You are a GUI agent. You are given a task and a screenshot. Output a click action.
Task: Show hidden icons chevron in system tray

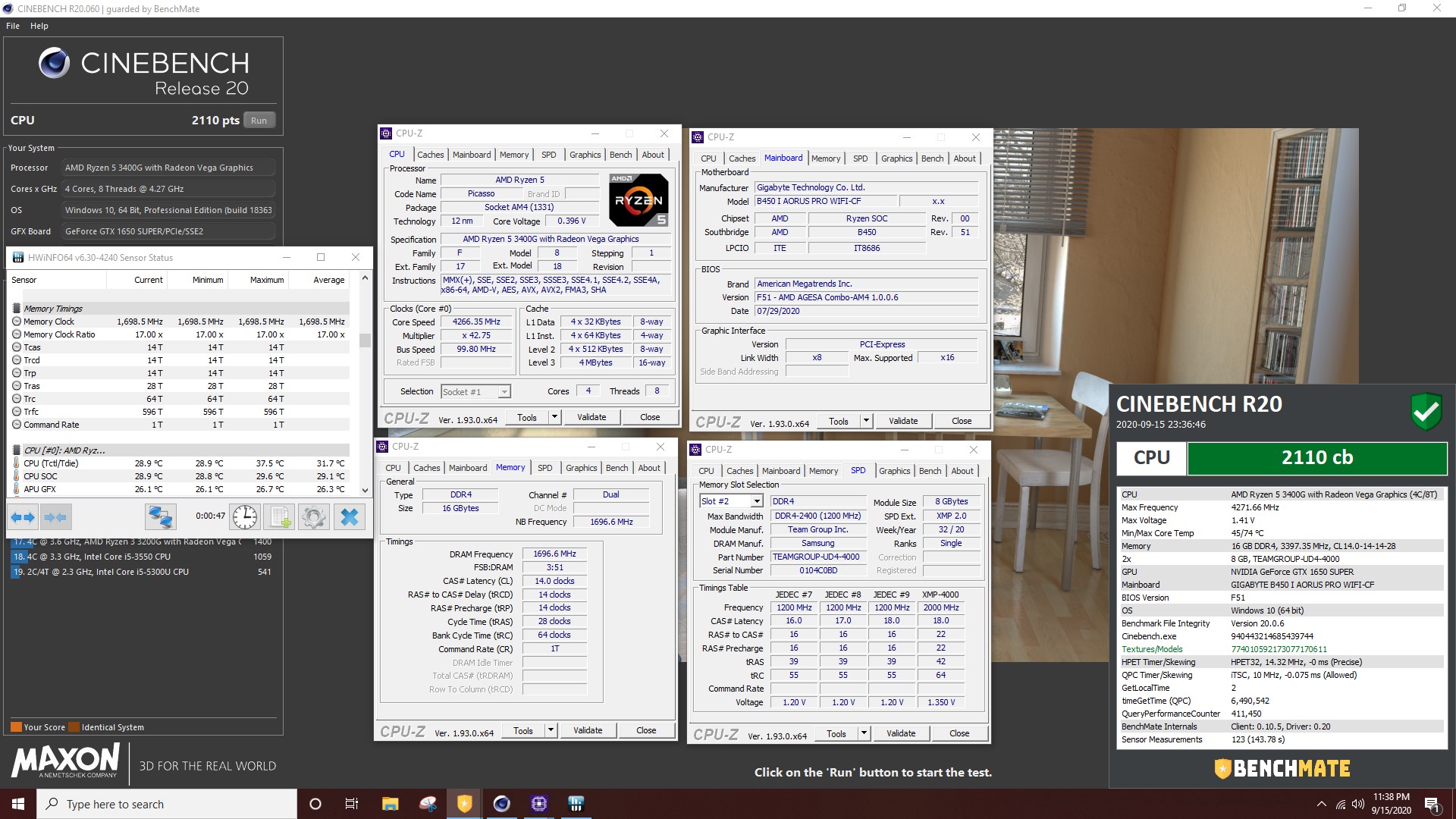click(1322, 804)
